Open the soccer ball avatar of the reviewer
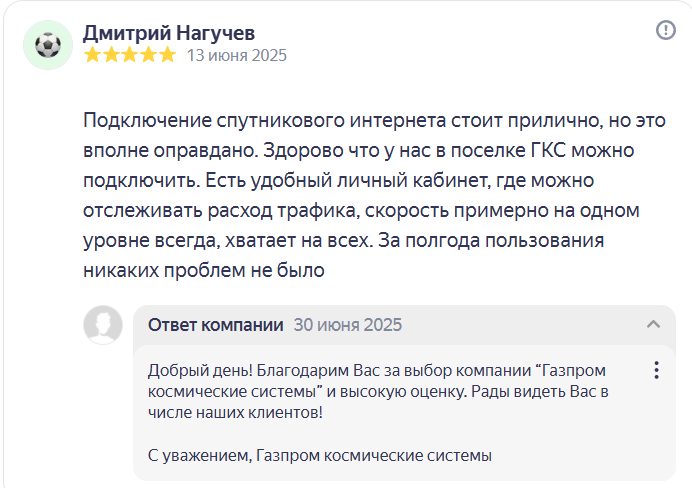 tap(48, 45)
